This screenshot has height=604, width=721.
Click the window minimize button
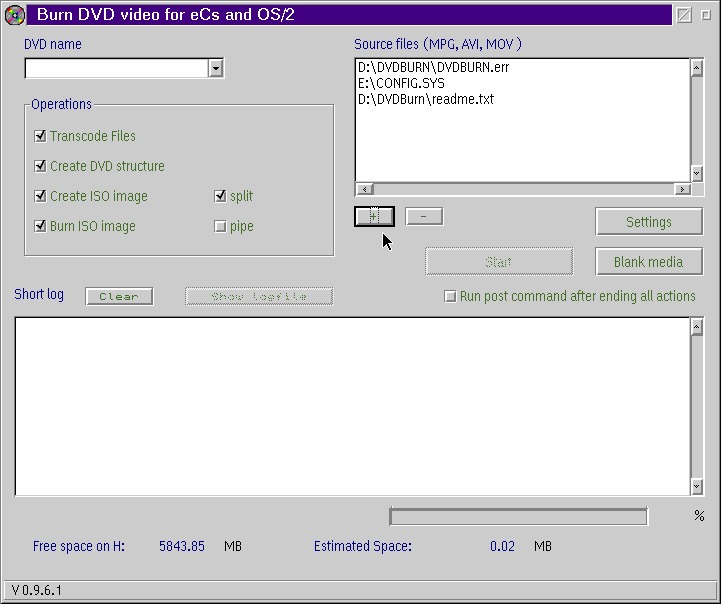(x=684, y=15)
